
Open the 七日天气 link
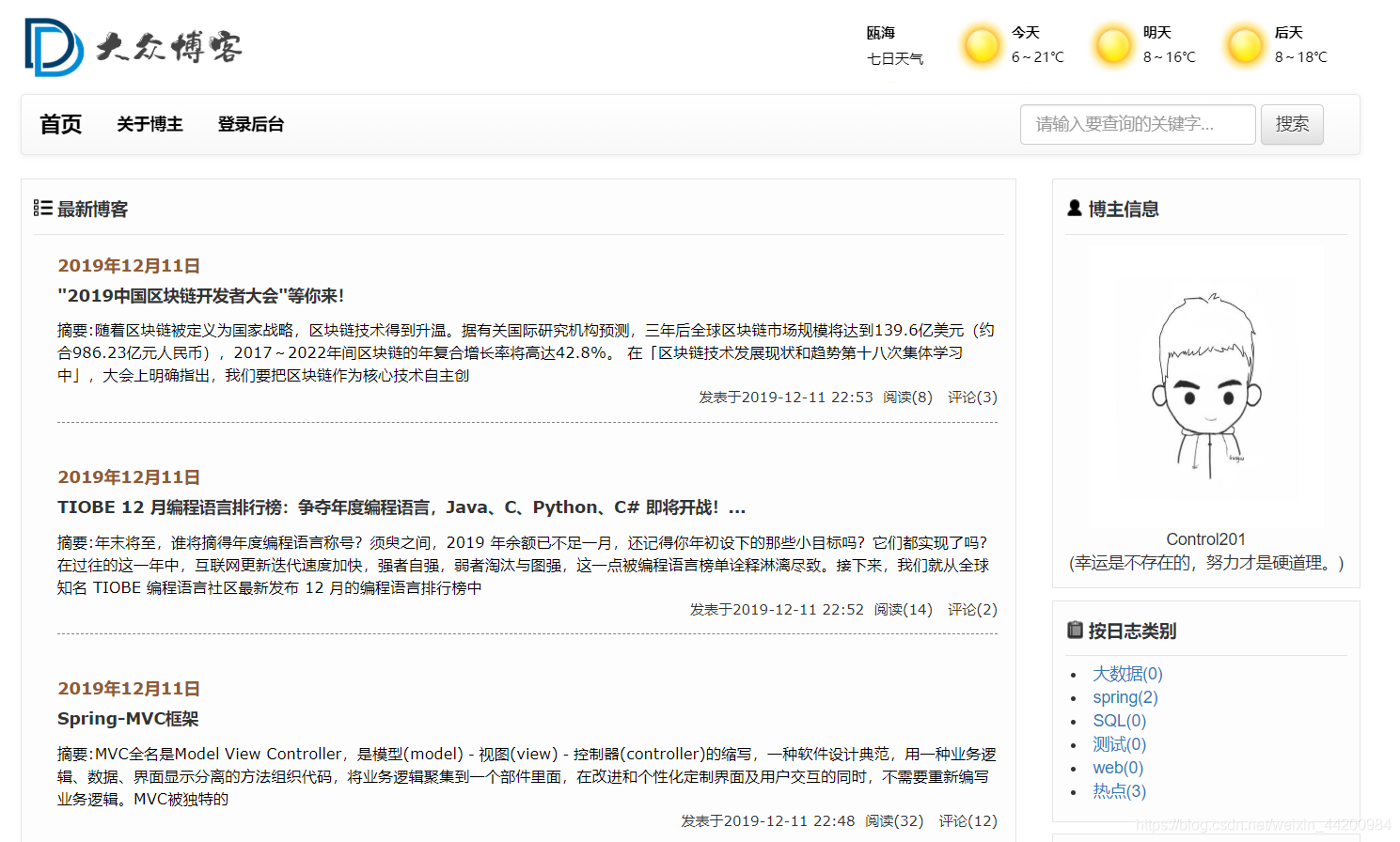[x=895, y=58]
